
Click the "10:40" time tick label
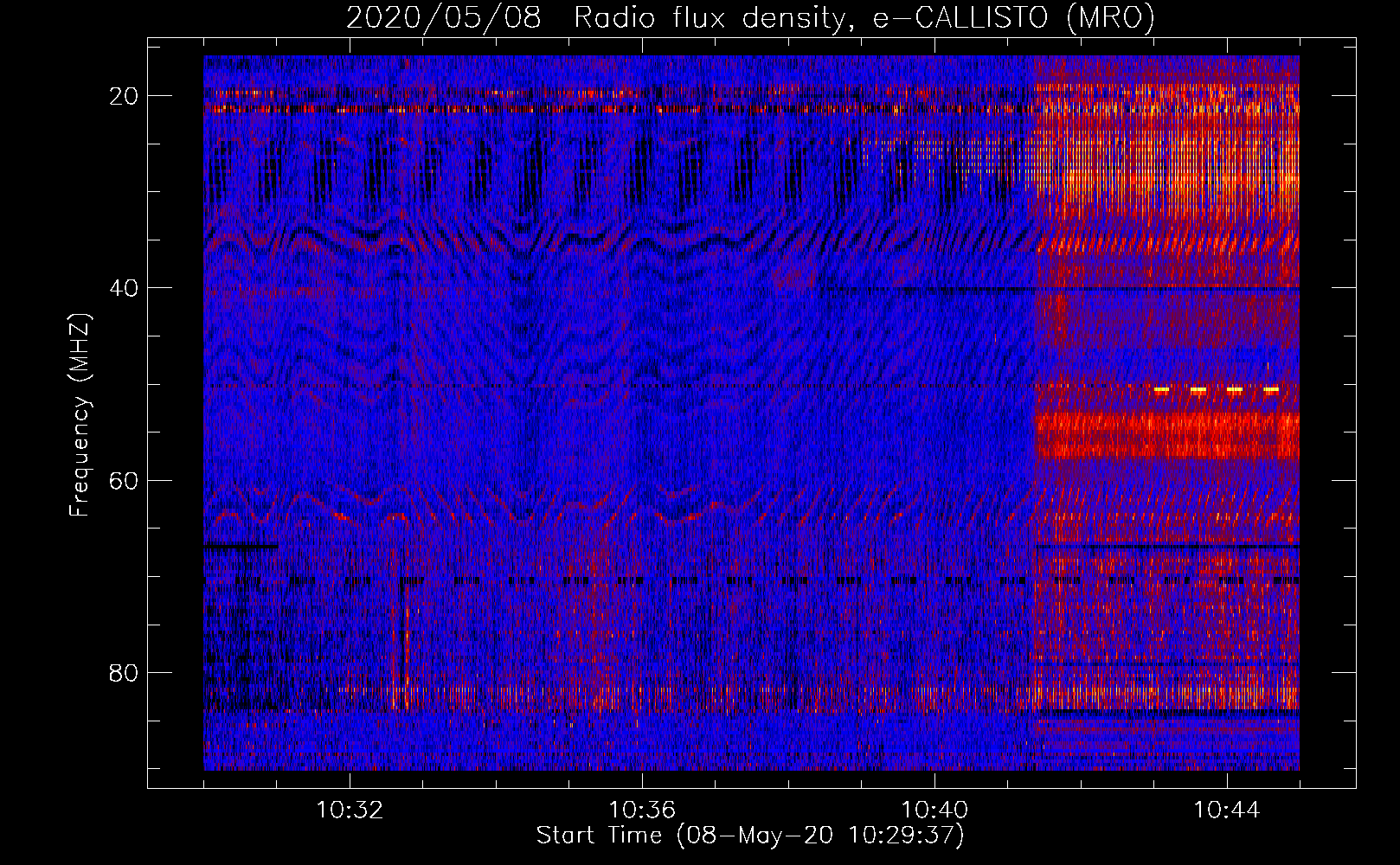tap(934, 811)
